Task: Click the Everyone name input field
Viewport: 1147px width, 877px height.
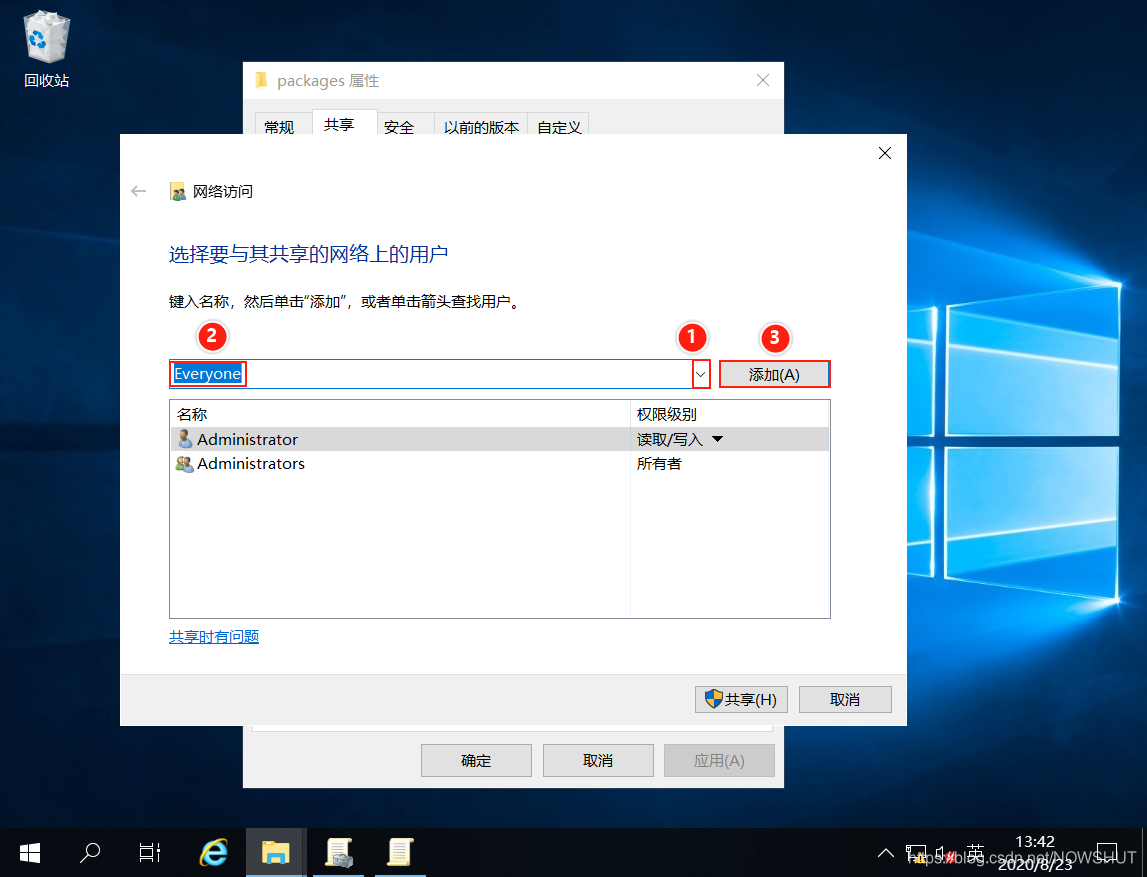Action: pos(431,374)
